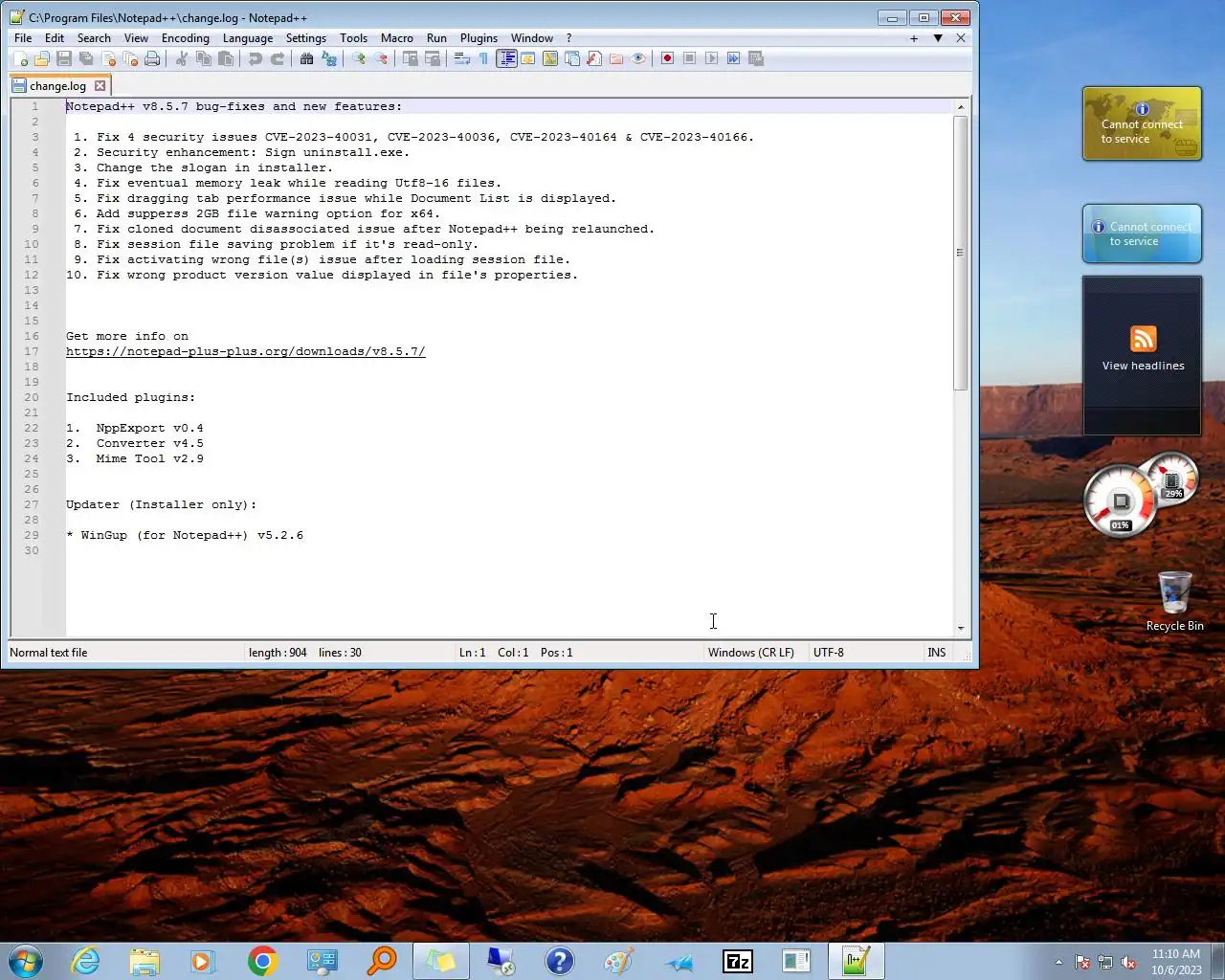Open the Edit menu

tap(55, 38)
